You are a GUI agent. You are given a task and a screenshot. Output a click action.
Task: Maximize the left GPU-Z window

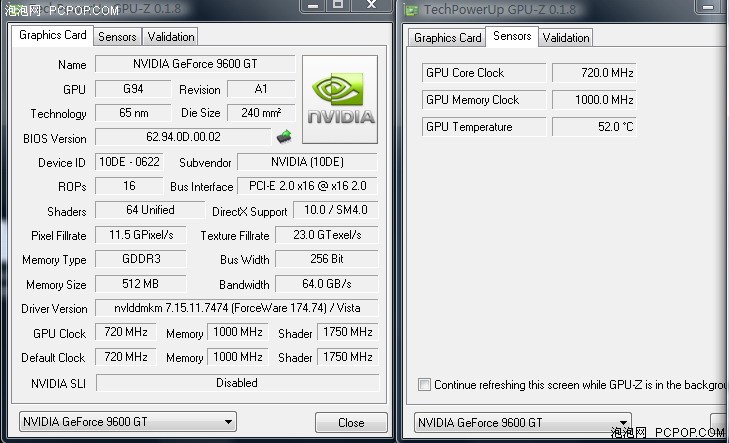(x=338, y=6)
